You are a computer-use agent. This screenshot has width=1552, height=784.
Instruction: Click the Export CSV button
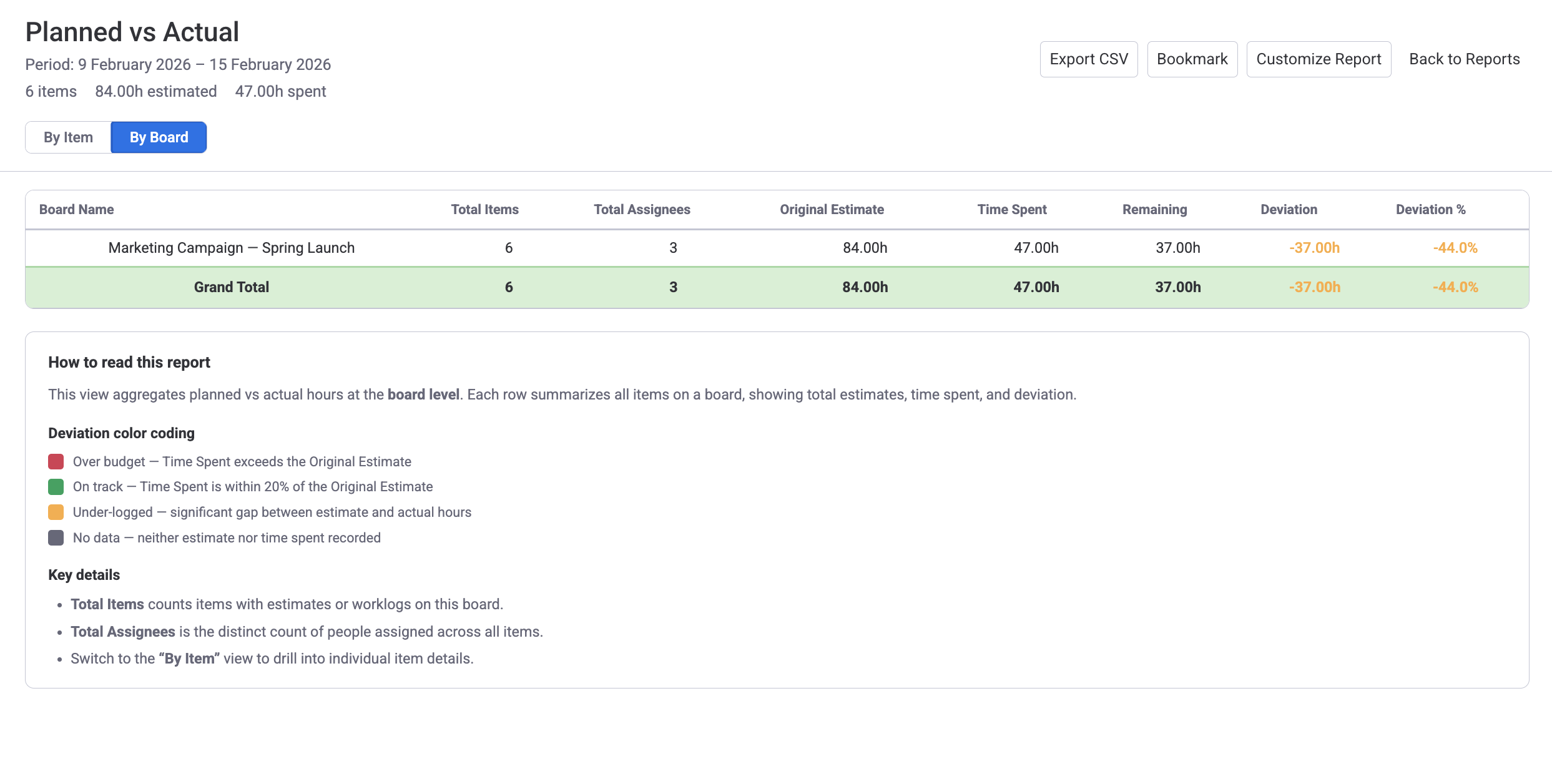pyautogui.click(x=1089, y=59)
